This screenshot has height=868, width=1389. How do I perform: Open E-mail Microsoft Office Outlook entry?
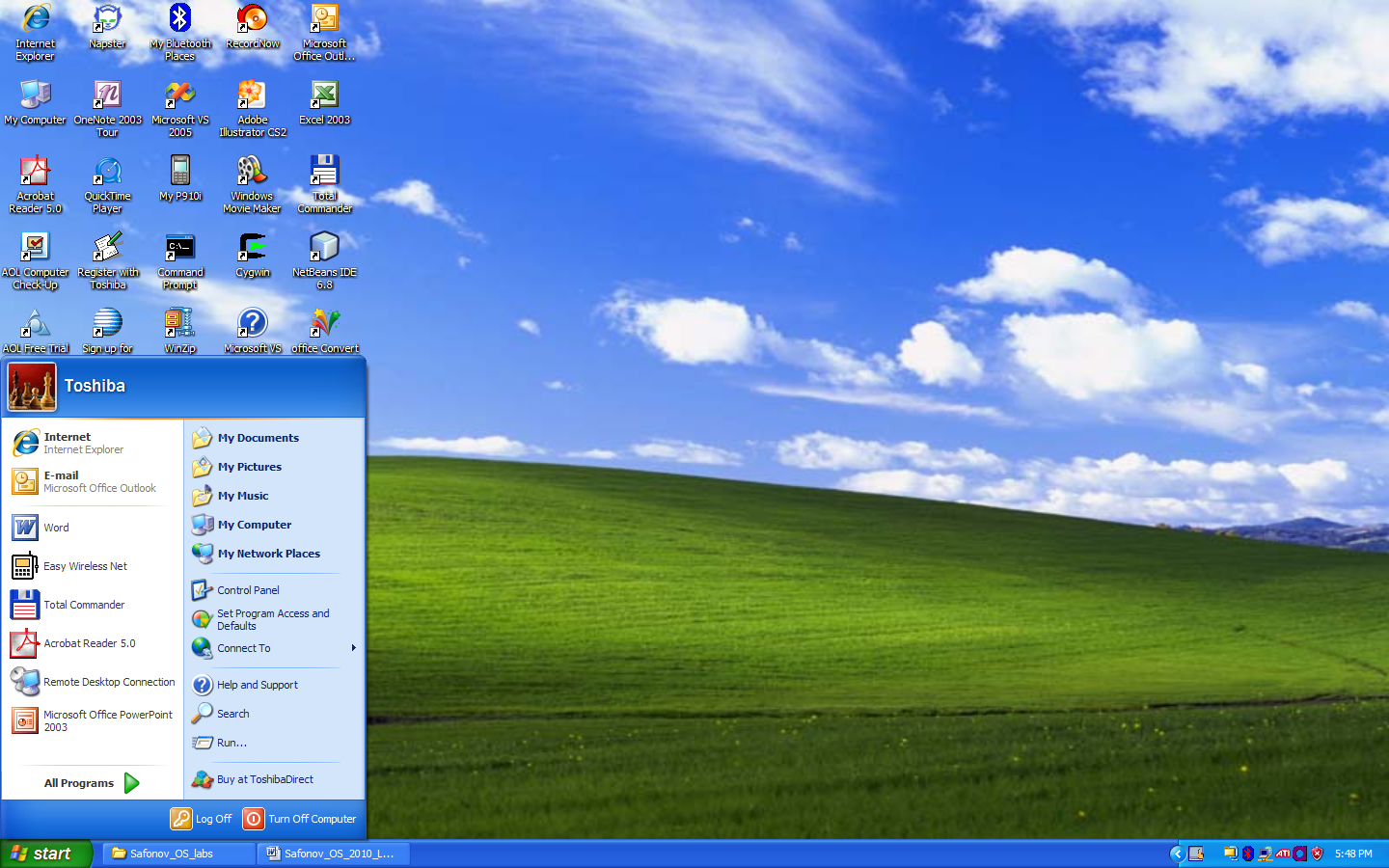point(93,481)
